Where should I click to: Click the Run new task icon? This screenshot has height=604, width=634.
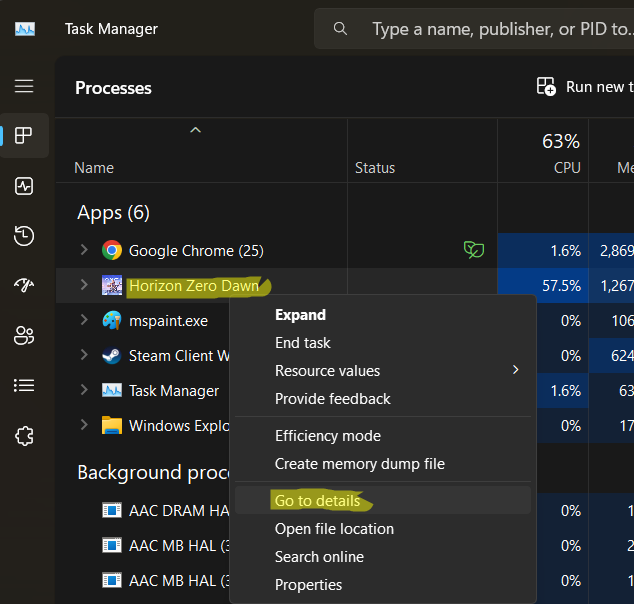[546, 87]
